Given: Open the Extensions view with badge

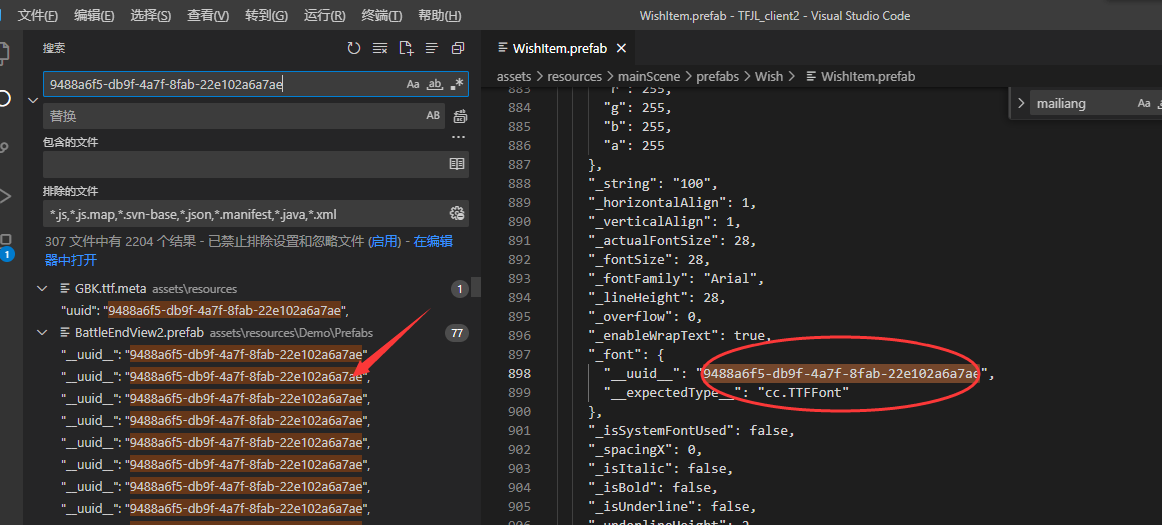Looking at the screenshot, I should pyautogui.click(x=6, y=246).
